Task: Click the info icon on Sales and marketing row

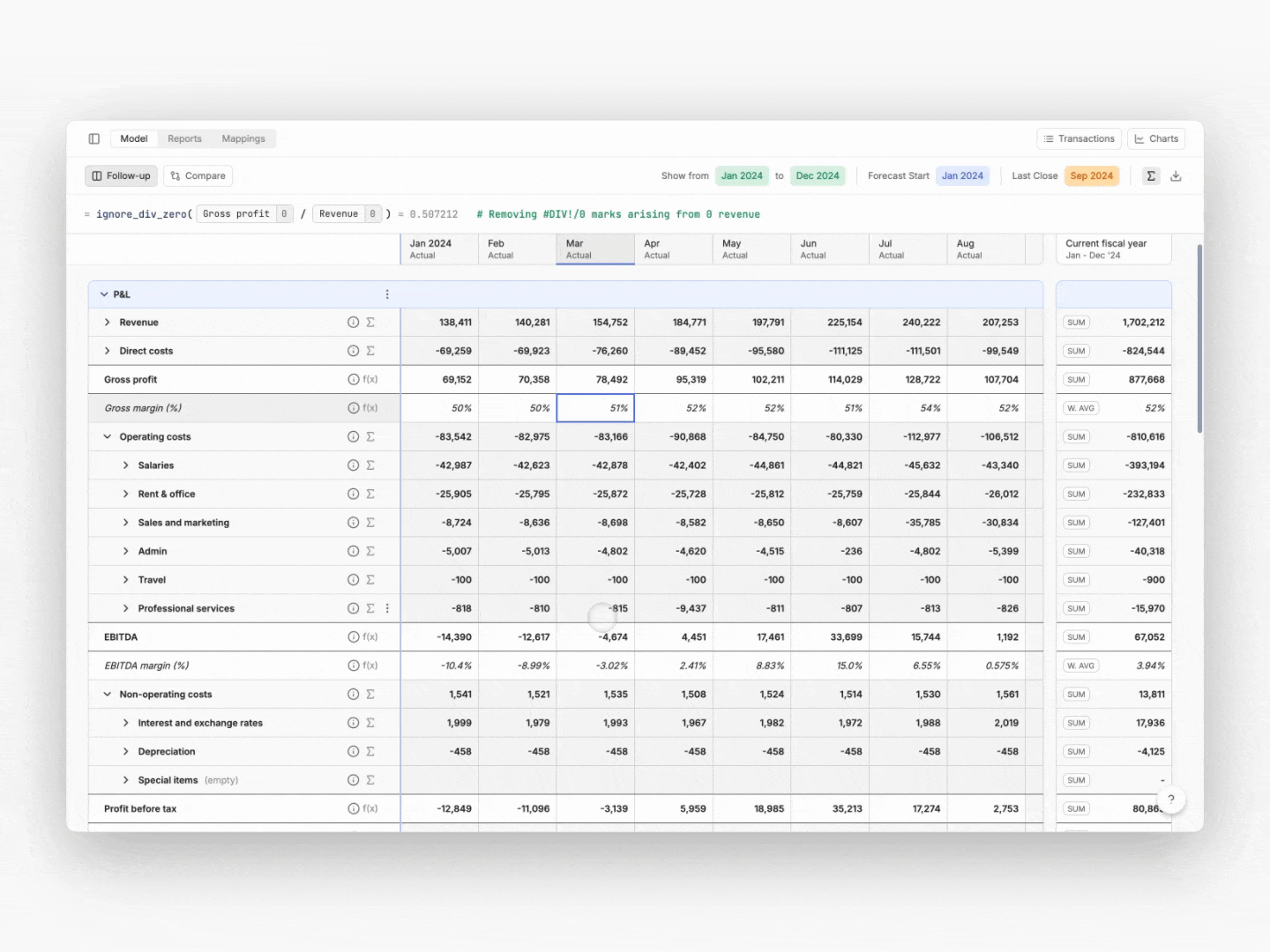Action: (353, 523)
